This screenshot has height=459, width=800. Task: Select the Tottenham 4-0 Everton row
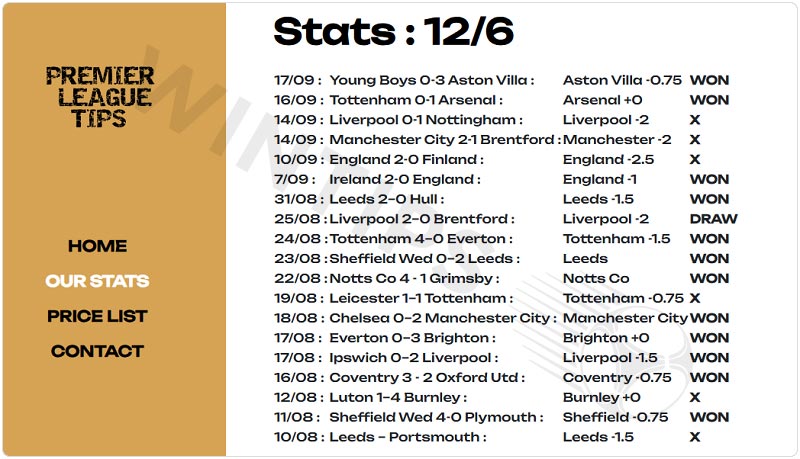420,239
